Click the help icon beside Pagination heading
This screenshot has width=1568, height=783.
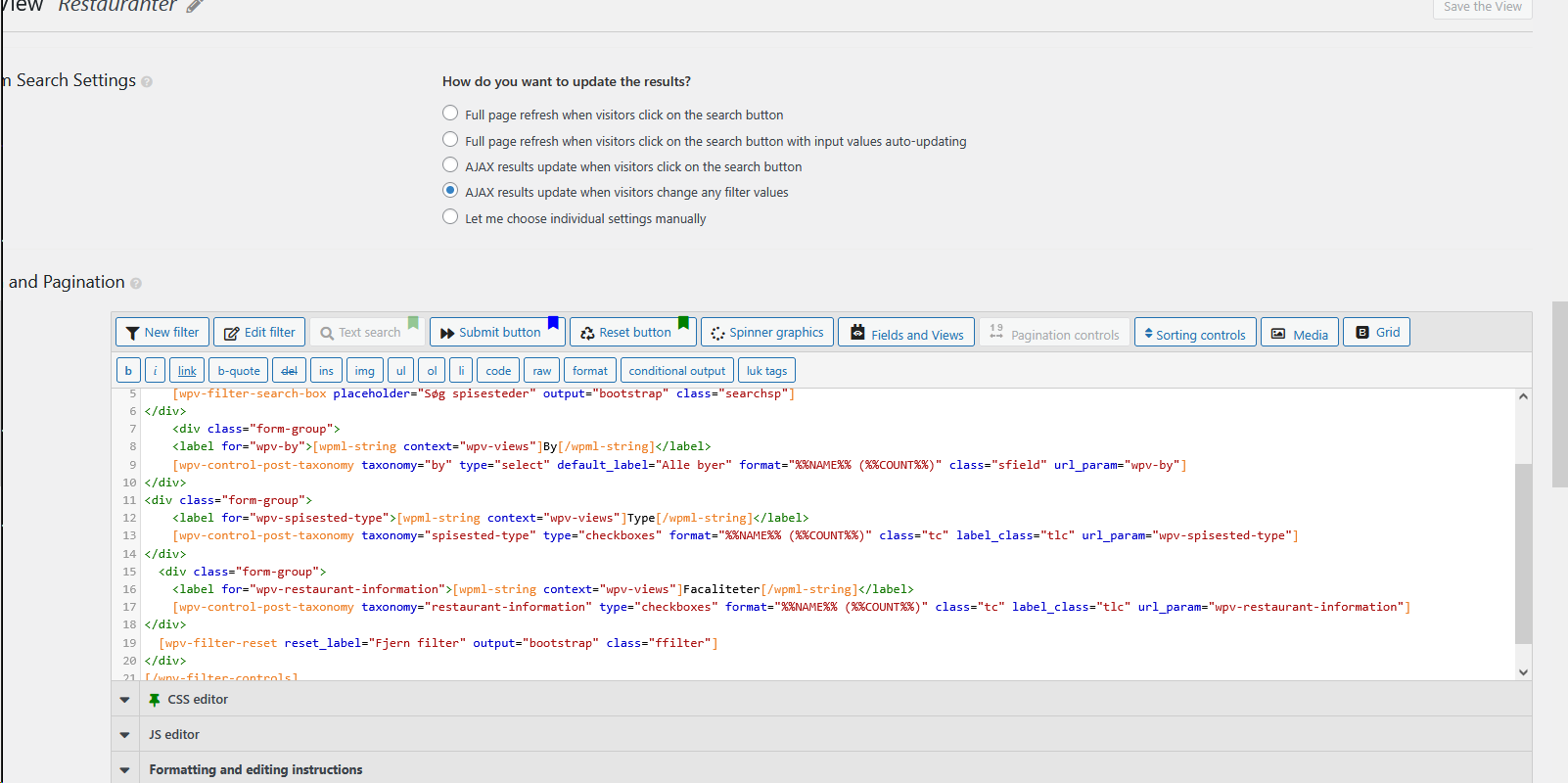point(136,284)
